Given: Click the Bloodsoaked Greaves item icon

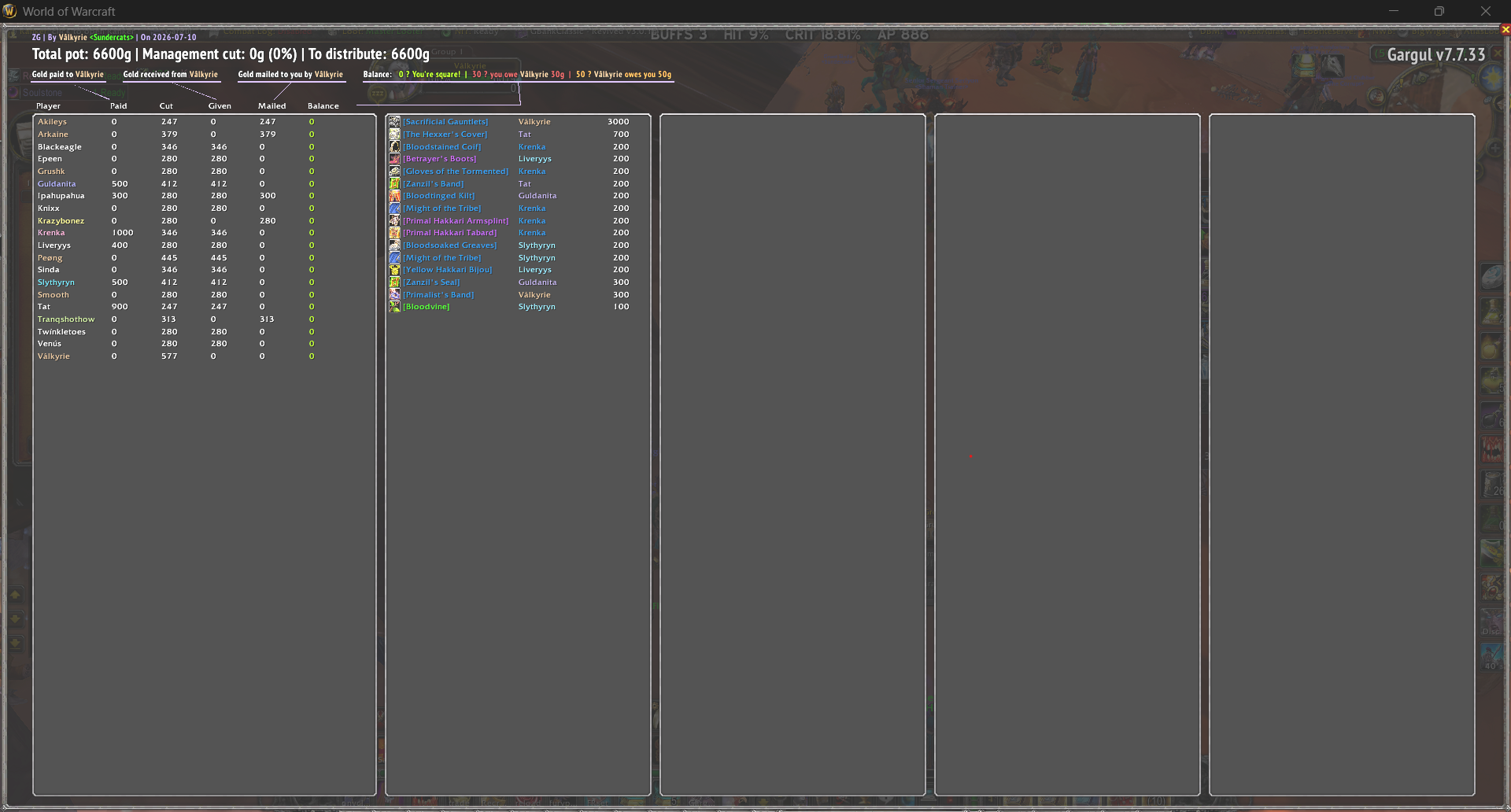Looking at the screenshot, I should [395, 245].
